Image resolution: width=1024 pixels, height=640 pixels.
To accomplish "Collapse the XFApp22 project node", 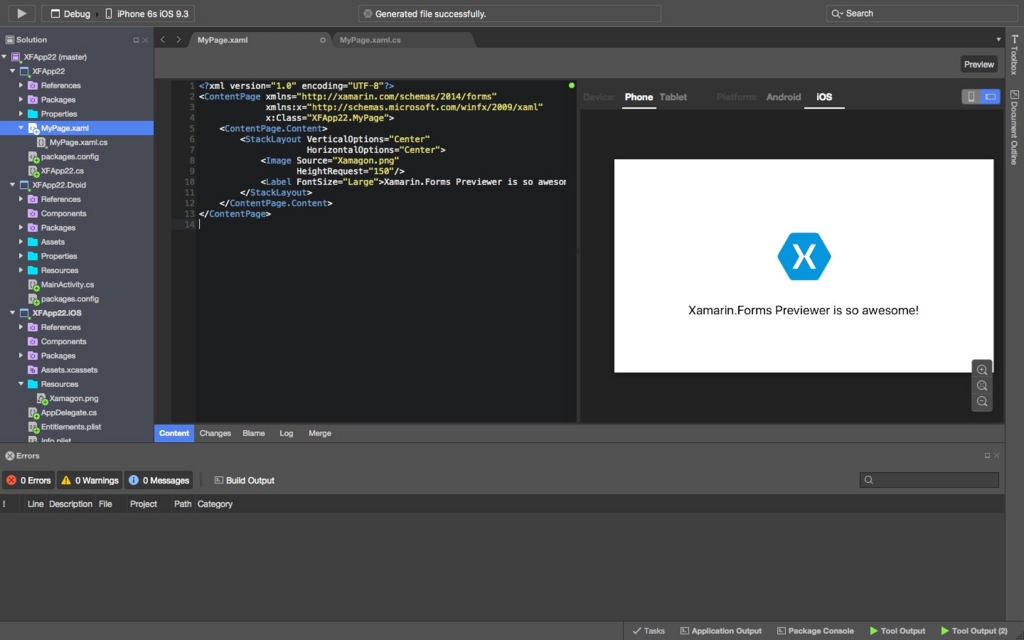I will (x=12, y=71).
